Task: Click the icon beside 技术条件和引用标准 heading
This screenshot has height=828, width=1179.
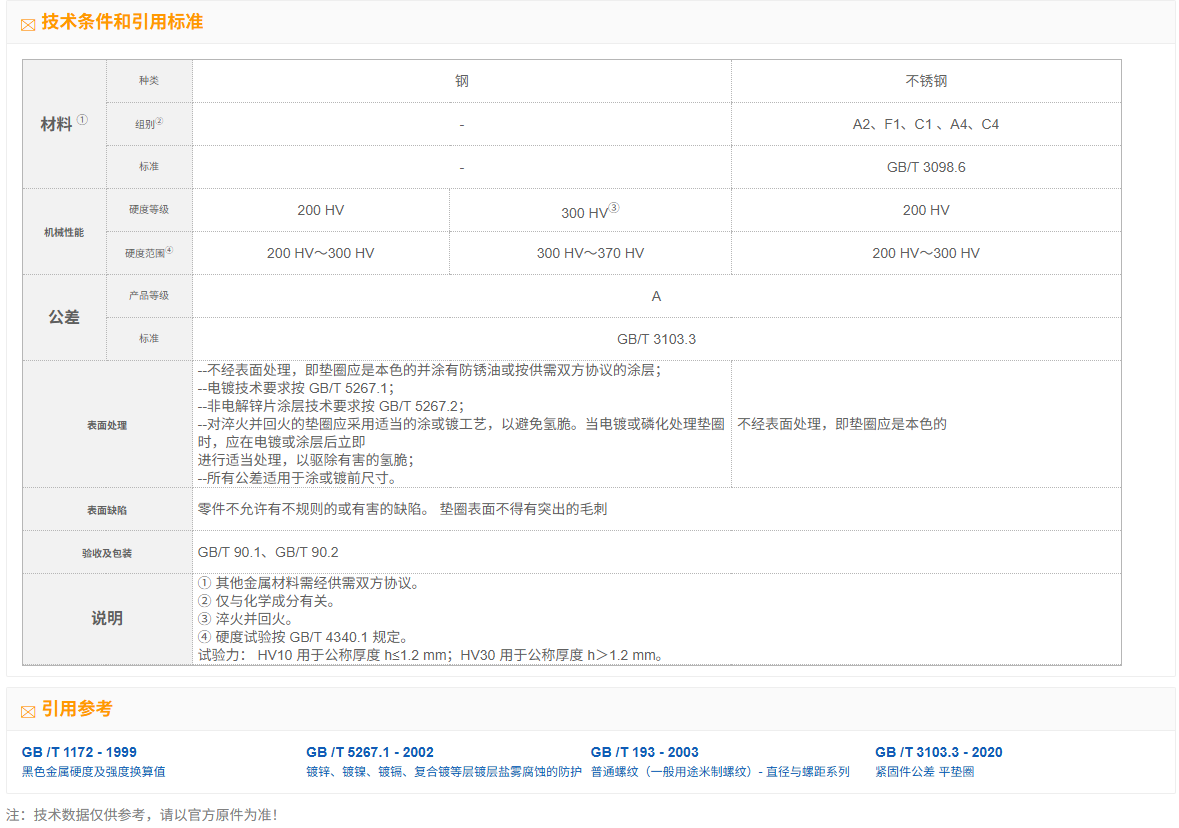Action: 28,24
